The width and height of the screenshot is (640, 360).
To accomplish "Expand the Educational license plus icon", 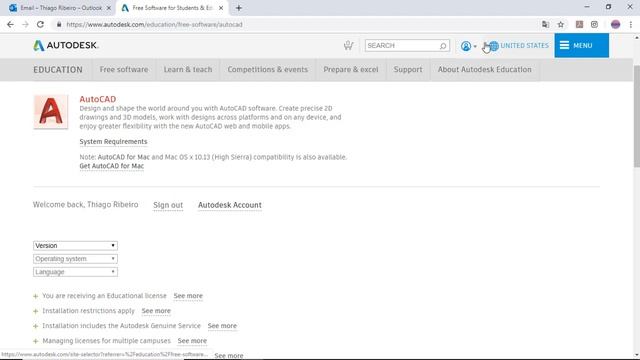I will (36, 296).
